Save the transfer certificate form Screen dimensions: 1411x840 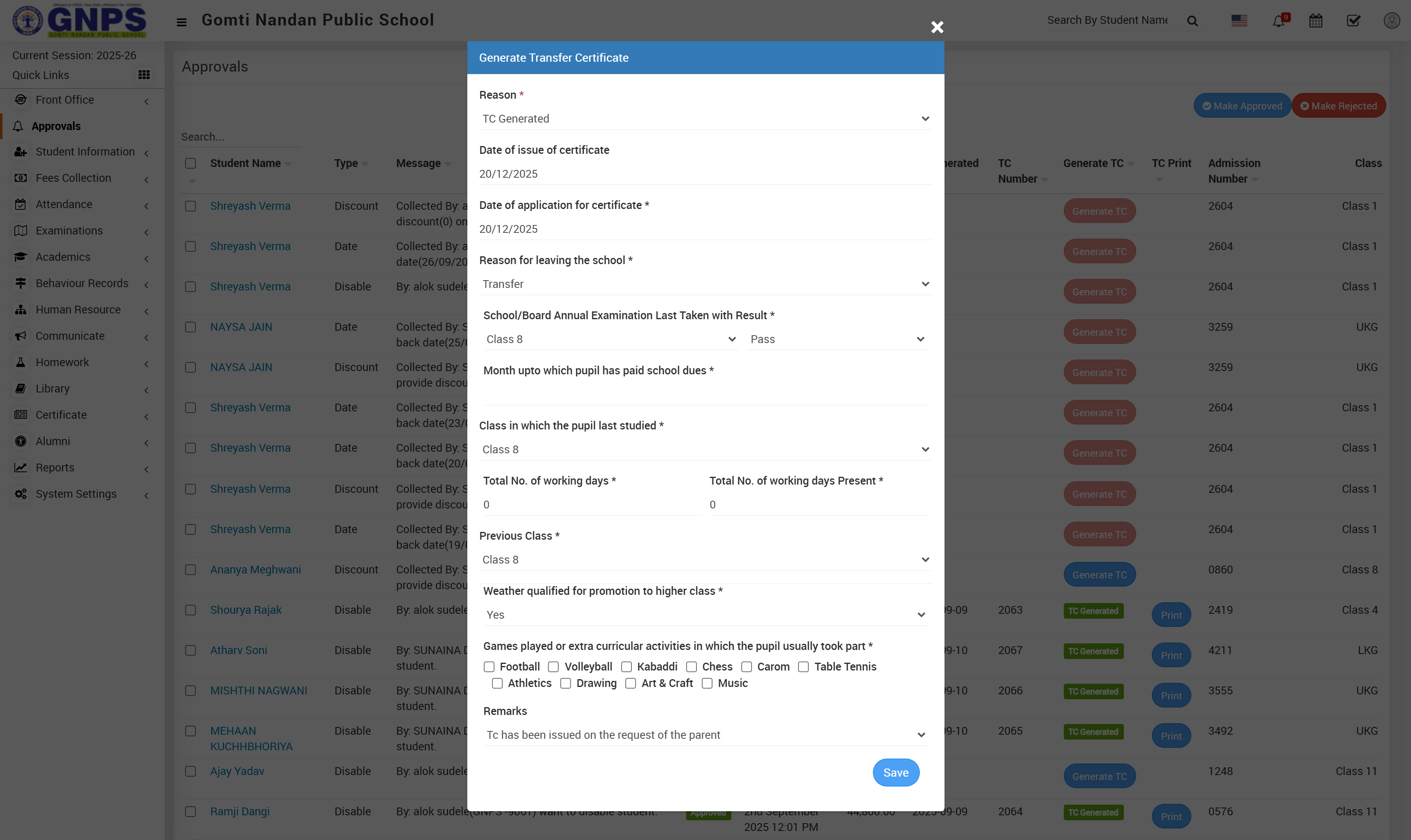[x=896, y=773]
